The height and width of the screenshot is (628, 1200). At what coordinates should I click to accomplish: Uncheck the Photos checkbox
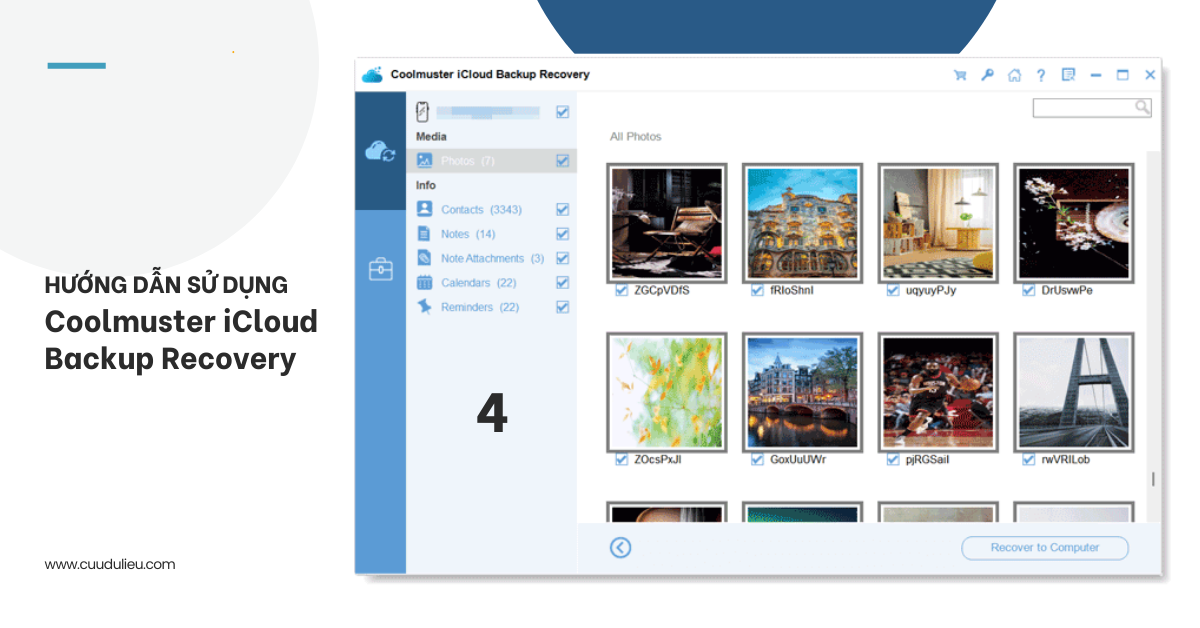click(x=562, y=160)
